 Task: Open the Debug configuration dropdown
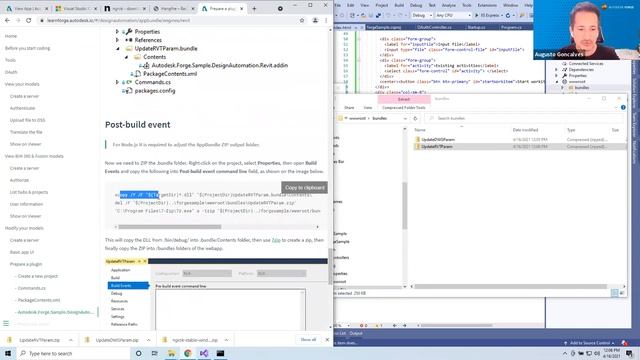tap(422, 15)
